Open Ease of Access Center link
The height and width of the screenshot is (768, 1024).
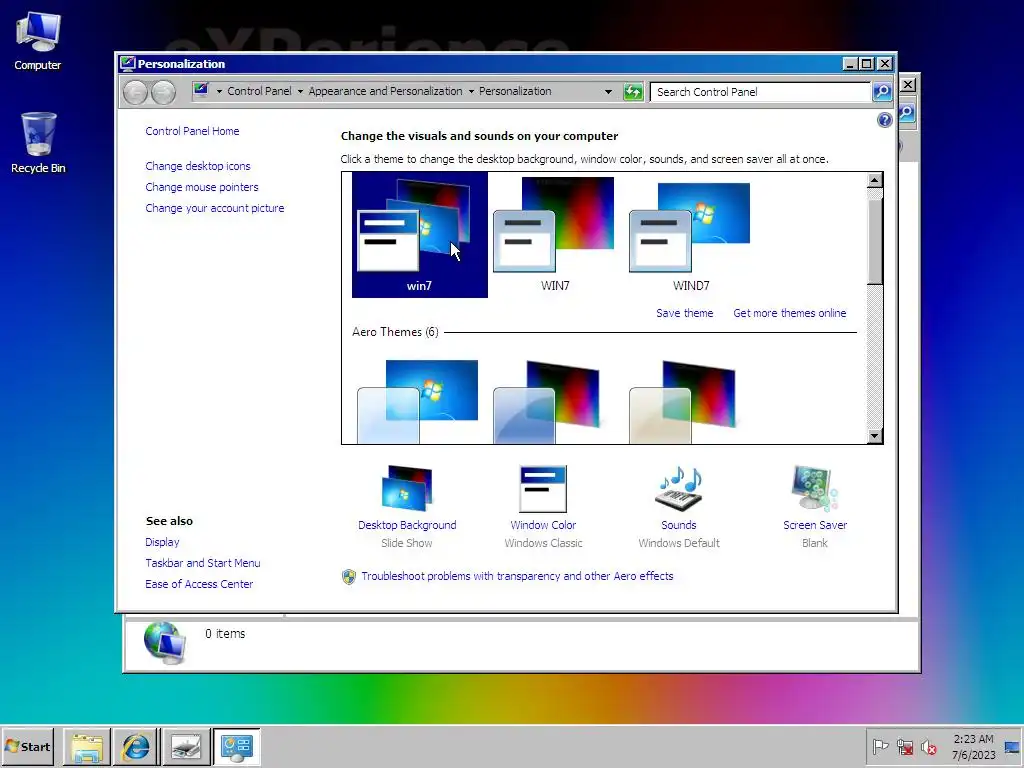(x=199, y=584)
